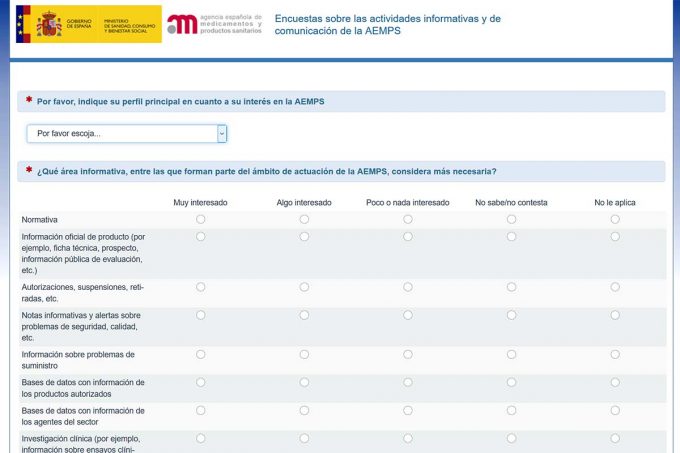Viewport: 680px width, 453px height.
Task: Choose 'No le aplica' for Normativa
Action: pyautogui.click(x=615, y=219)
